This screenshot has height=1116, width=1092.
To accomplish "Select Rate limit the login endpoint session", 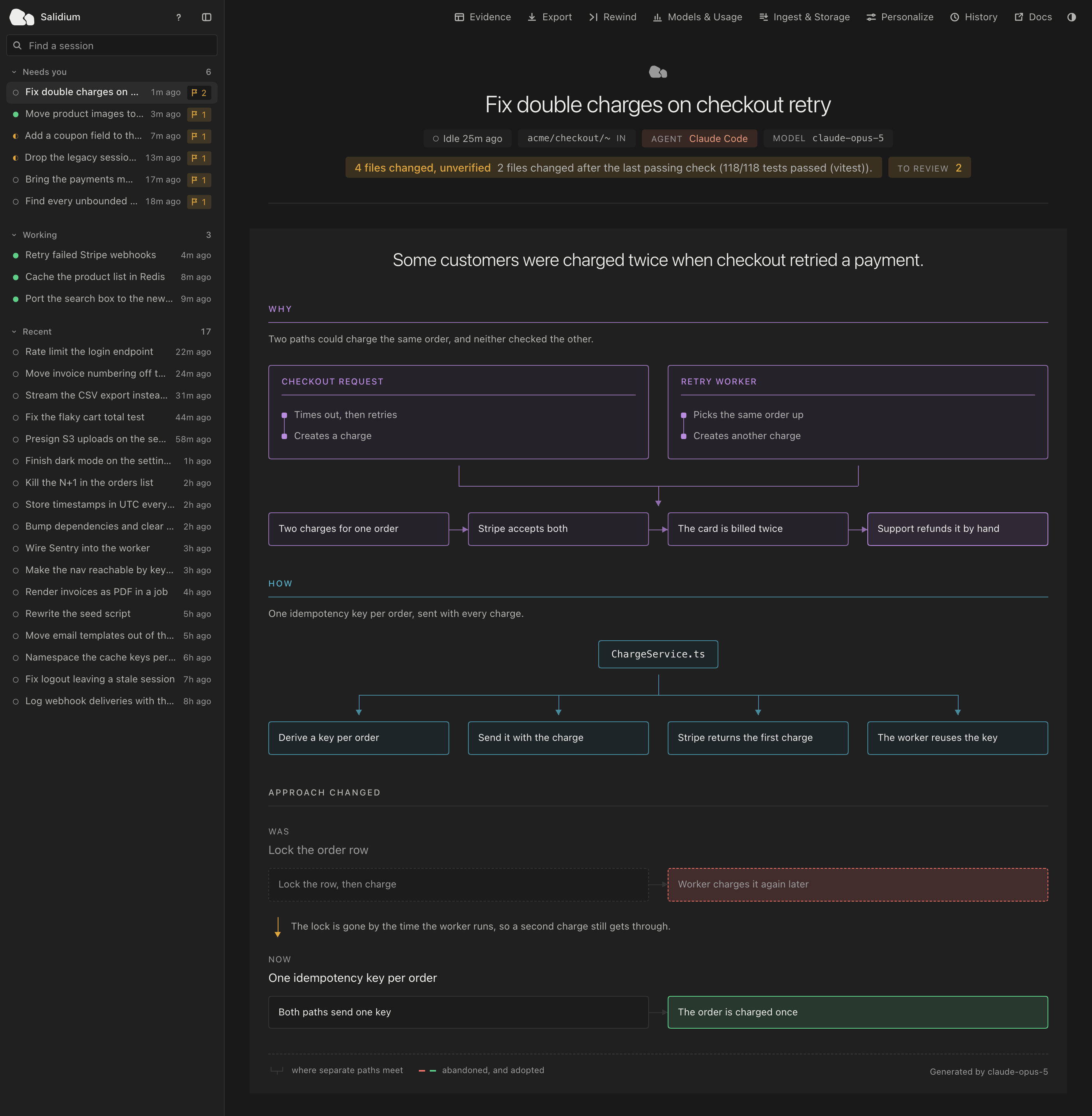I will 112,352.
